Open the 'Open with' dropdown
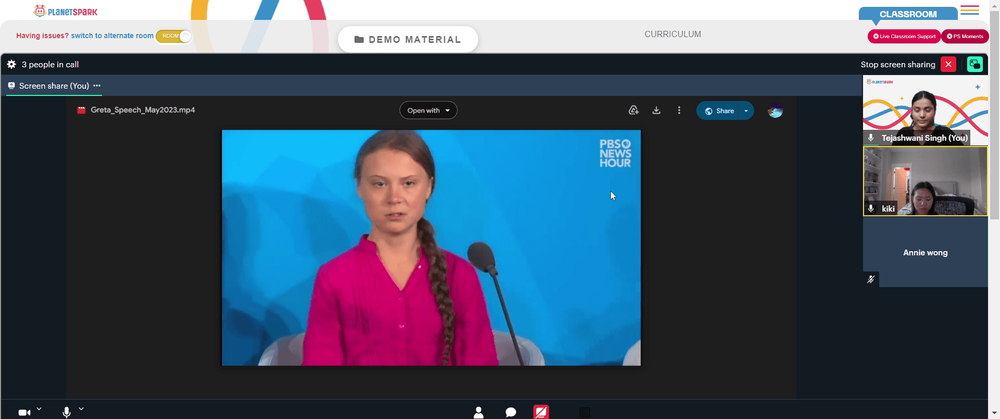The image size is (1000, 419). coord(429,110)
